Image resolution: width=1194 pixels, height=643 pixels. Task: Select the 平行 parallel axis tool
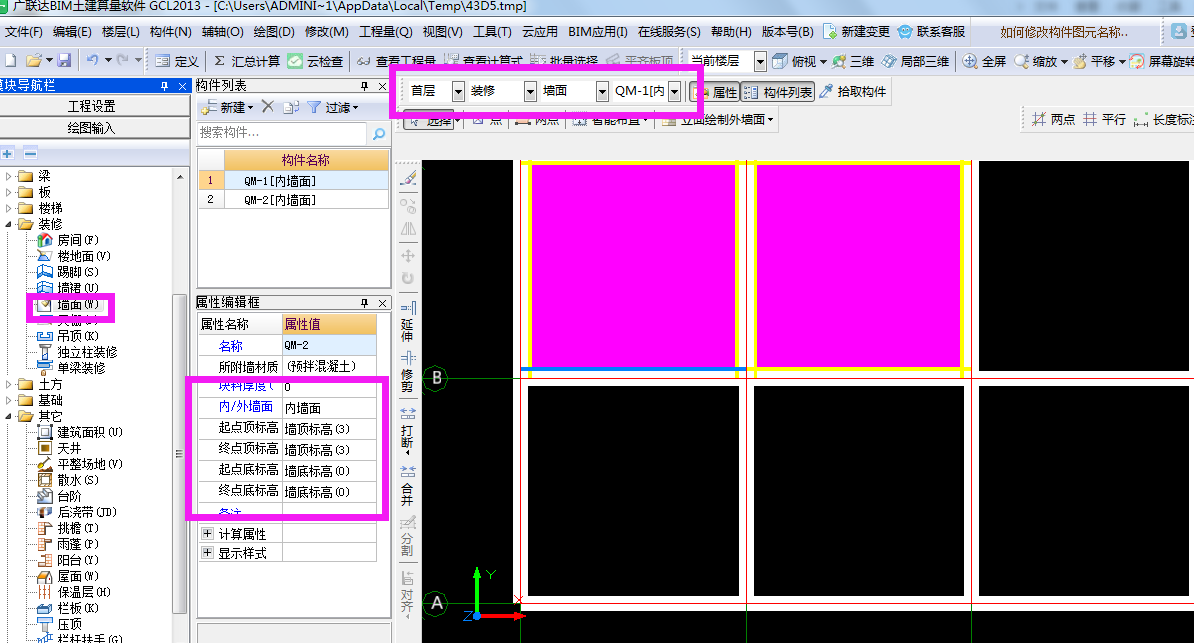[1104, 120]
